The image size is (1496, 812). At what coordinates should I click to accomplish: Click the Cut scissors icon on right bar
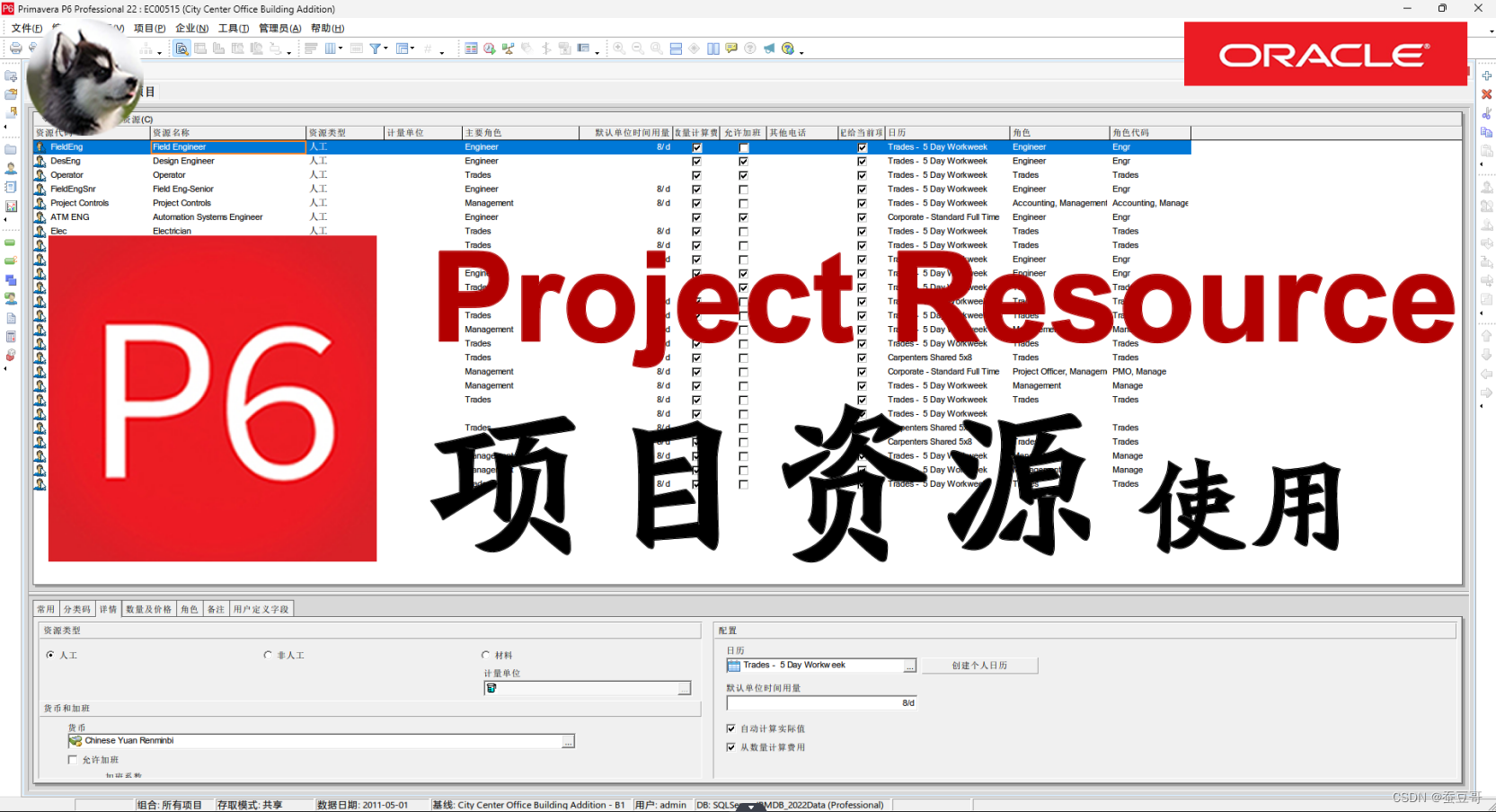tap(1487, 113)
